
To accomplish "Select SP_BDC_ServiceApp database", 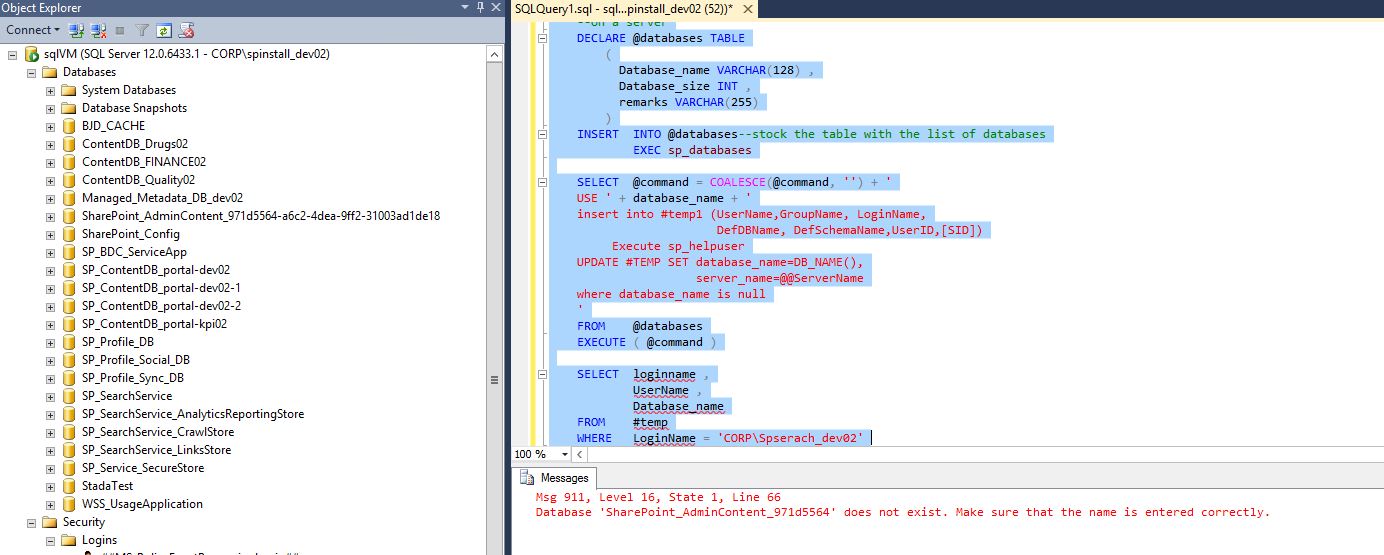I will 134,252.
